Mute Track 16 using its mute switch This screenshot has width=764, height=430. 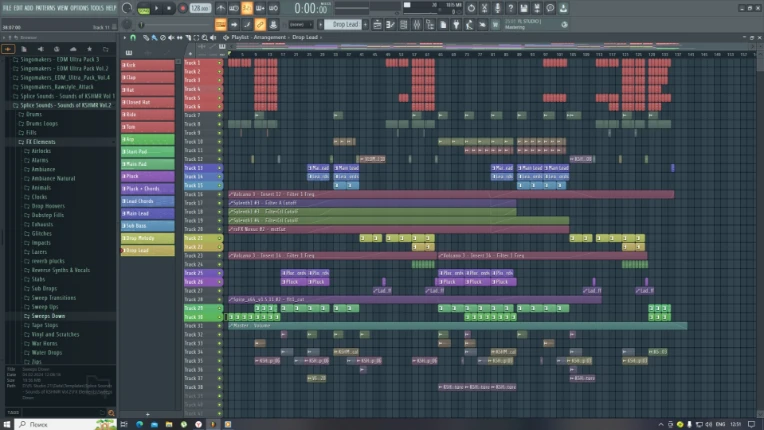pos(220,194)
